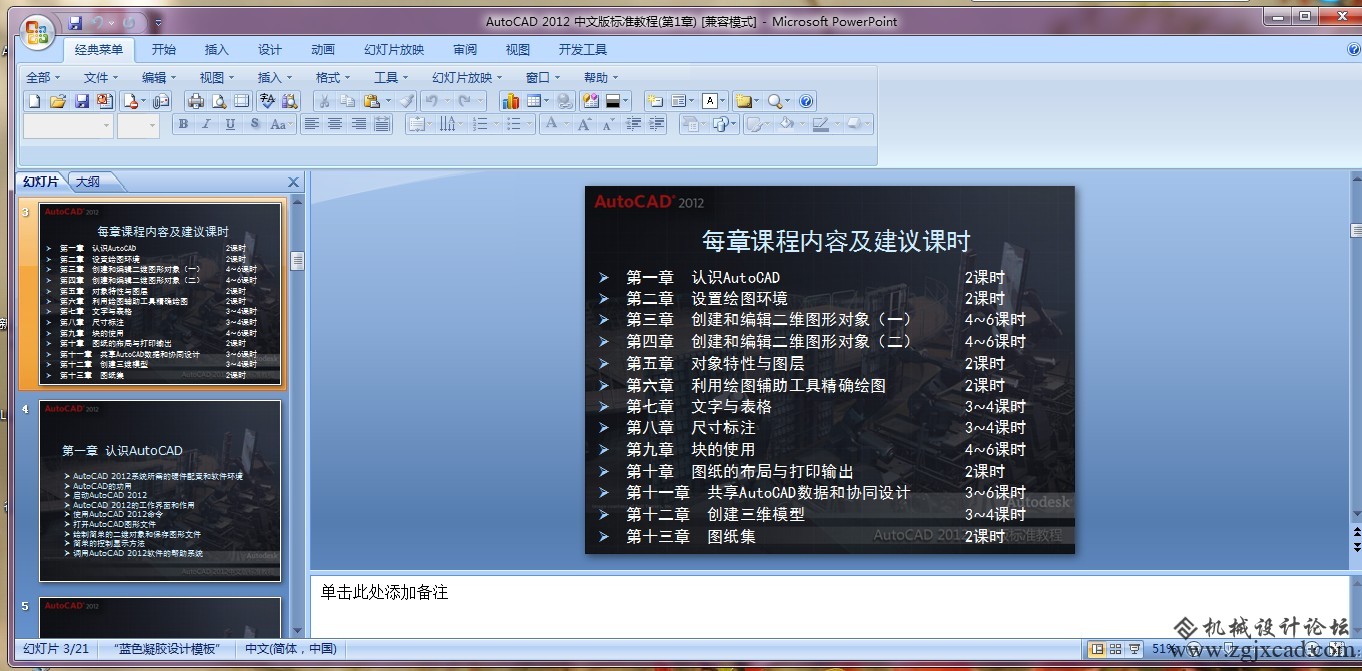This screenshot has height=671, width=1362.
Task: Switch to the 开发工具 ribbon tab
Action: click(x=583, y=49)
